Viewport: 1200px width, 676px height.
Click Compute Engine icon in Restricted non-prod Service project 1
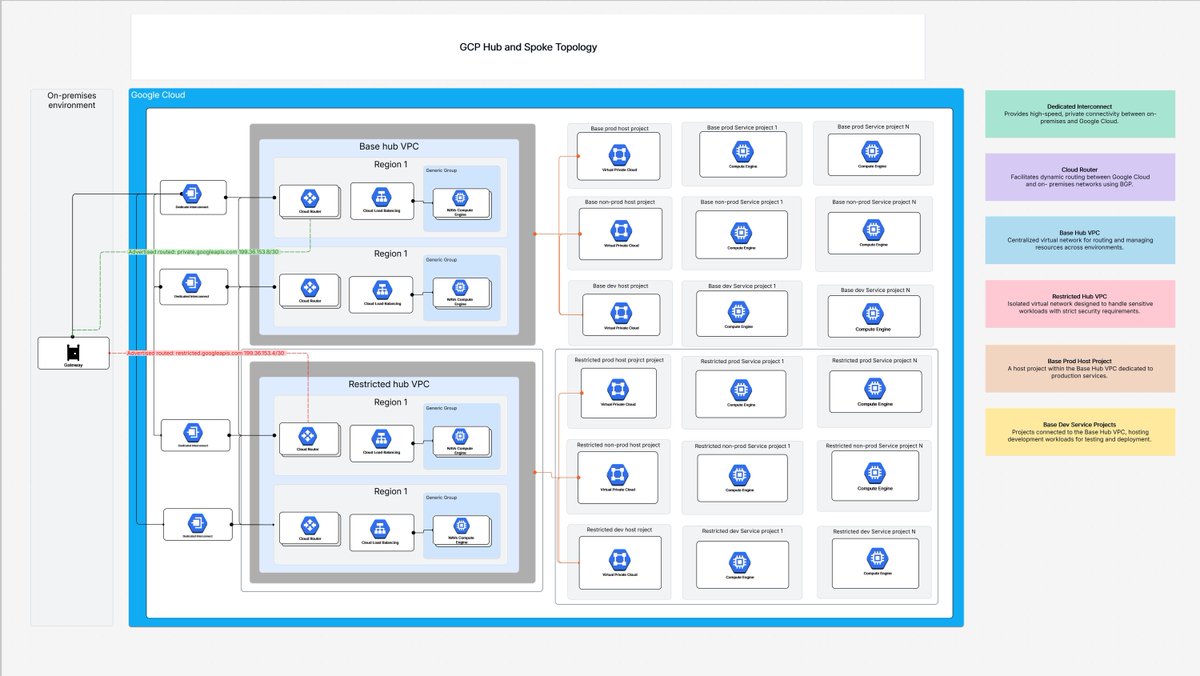[x=741, y=474]
